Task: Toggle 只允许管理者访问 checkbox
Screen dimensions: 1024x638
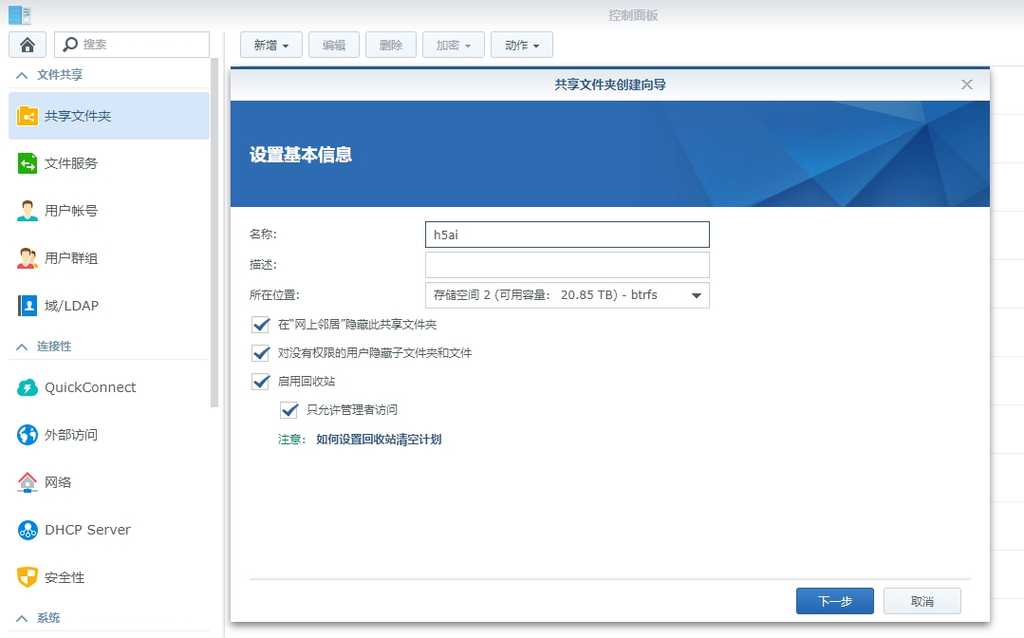Action: [x=289, y=410]
